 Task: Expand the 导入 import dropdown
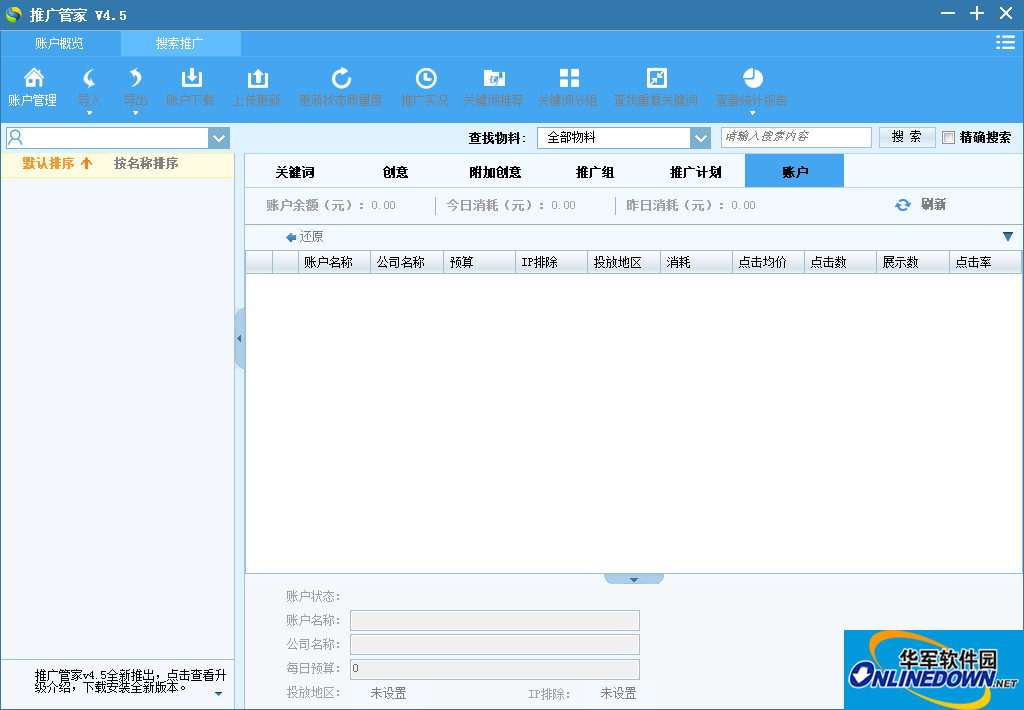click(x=89, y=111)
